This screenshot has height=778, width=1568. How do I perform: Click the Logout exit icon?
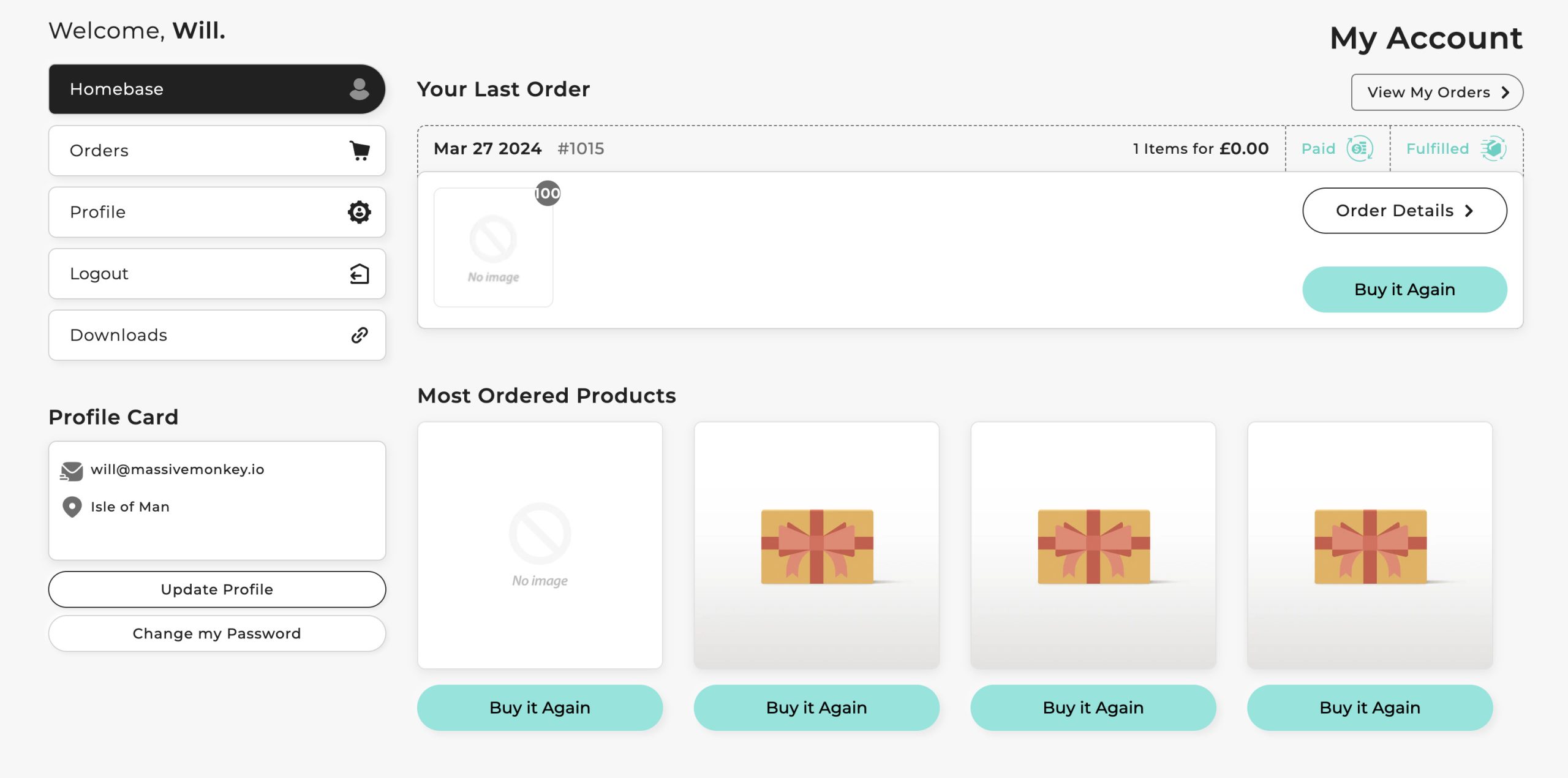coord(359,274)
